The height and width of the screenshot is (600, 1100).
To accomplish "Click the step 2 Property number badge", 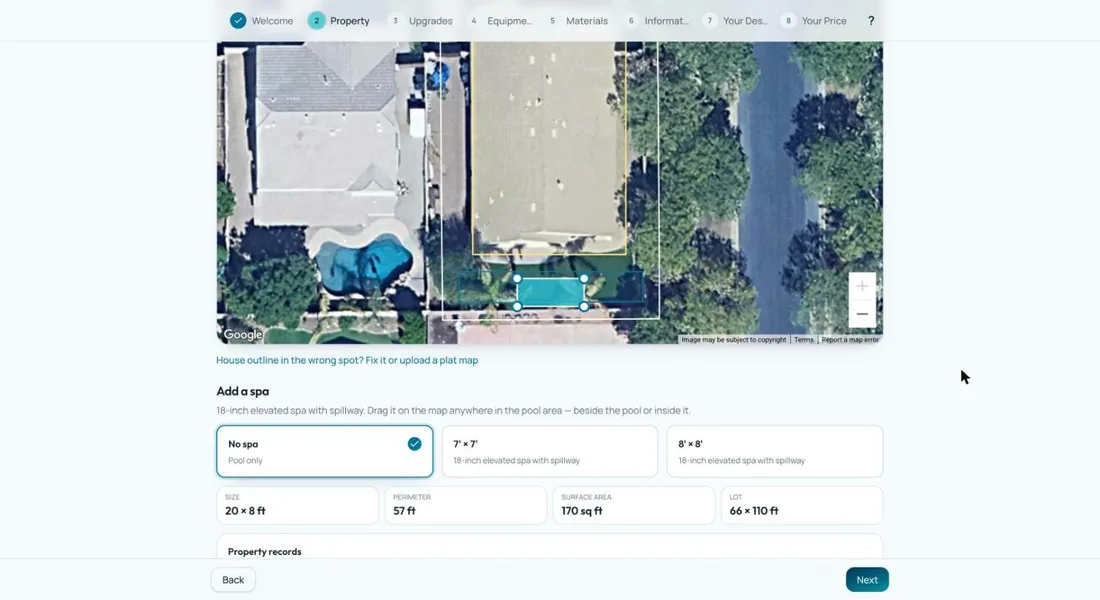I will (316, 21).
